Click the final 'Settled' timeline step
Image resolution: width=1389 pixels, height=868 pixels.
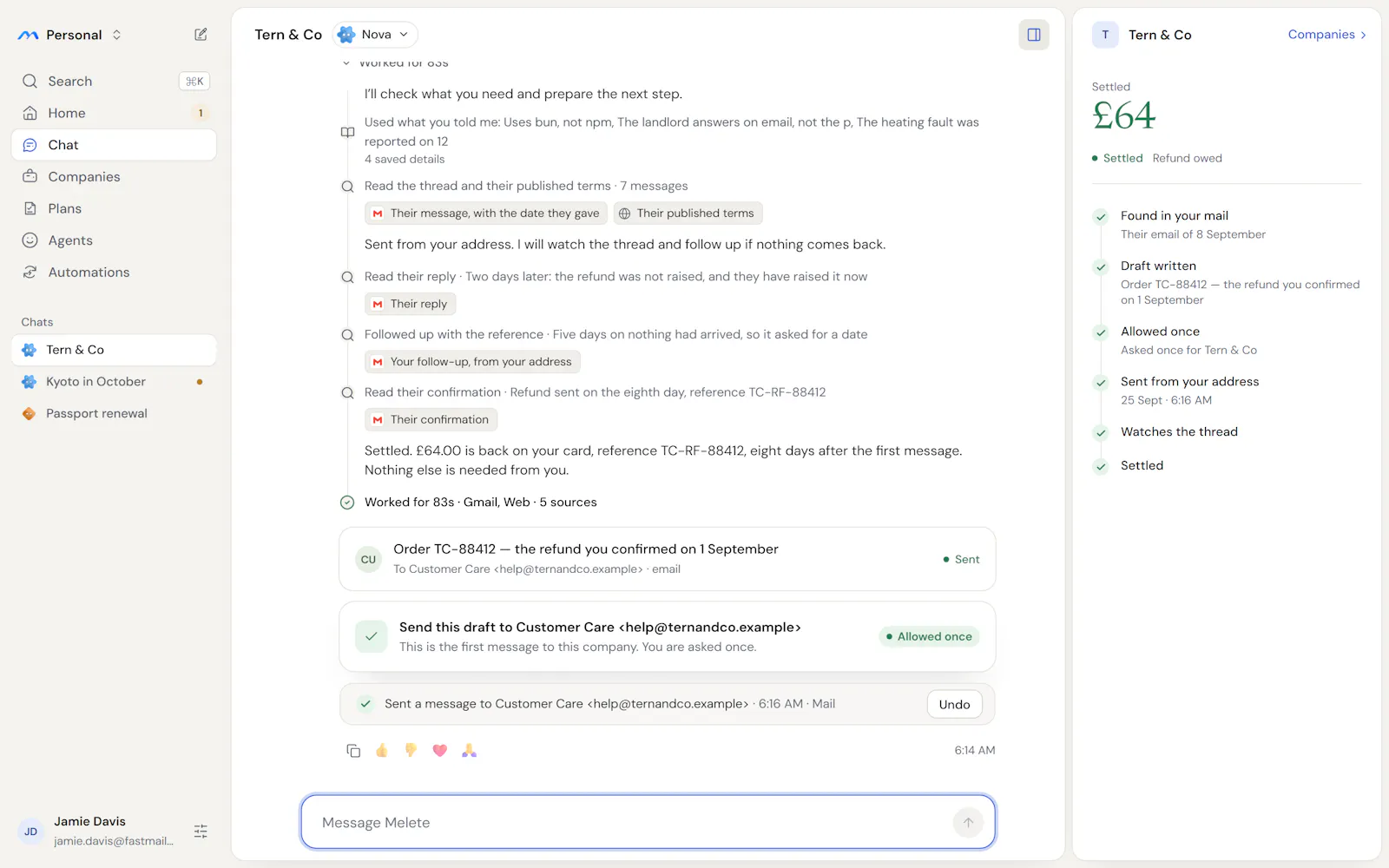tap(1227, 466)
